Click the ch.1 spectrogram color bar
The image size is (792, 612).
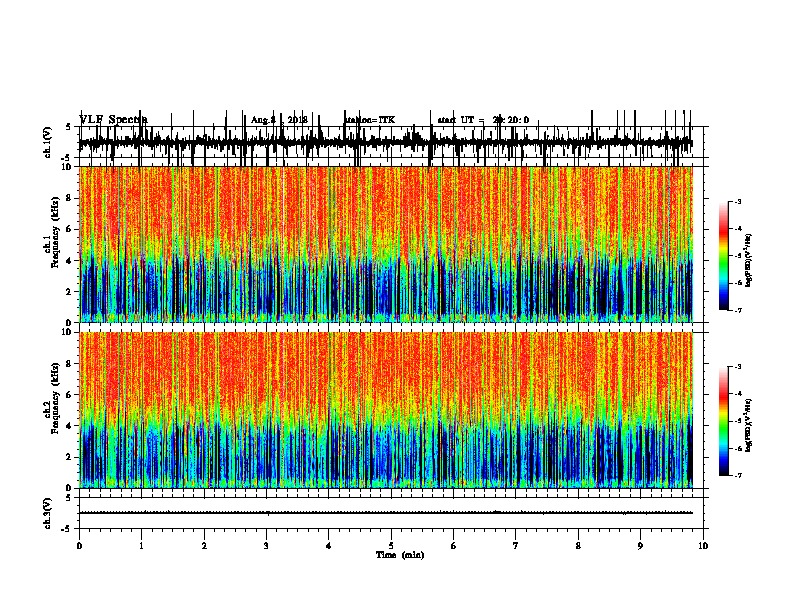point(723,256)
